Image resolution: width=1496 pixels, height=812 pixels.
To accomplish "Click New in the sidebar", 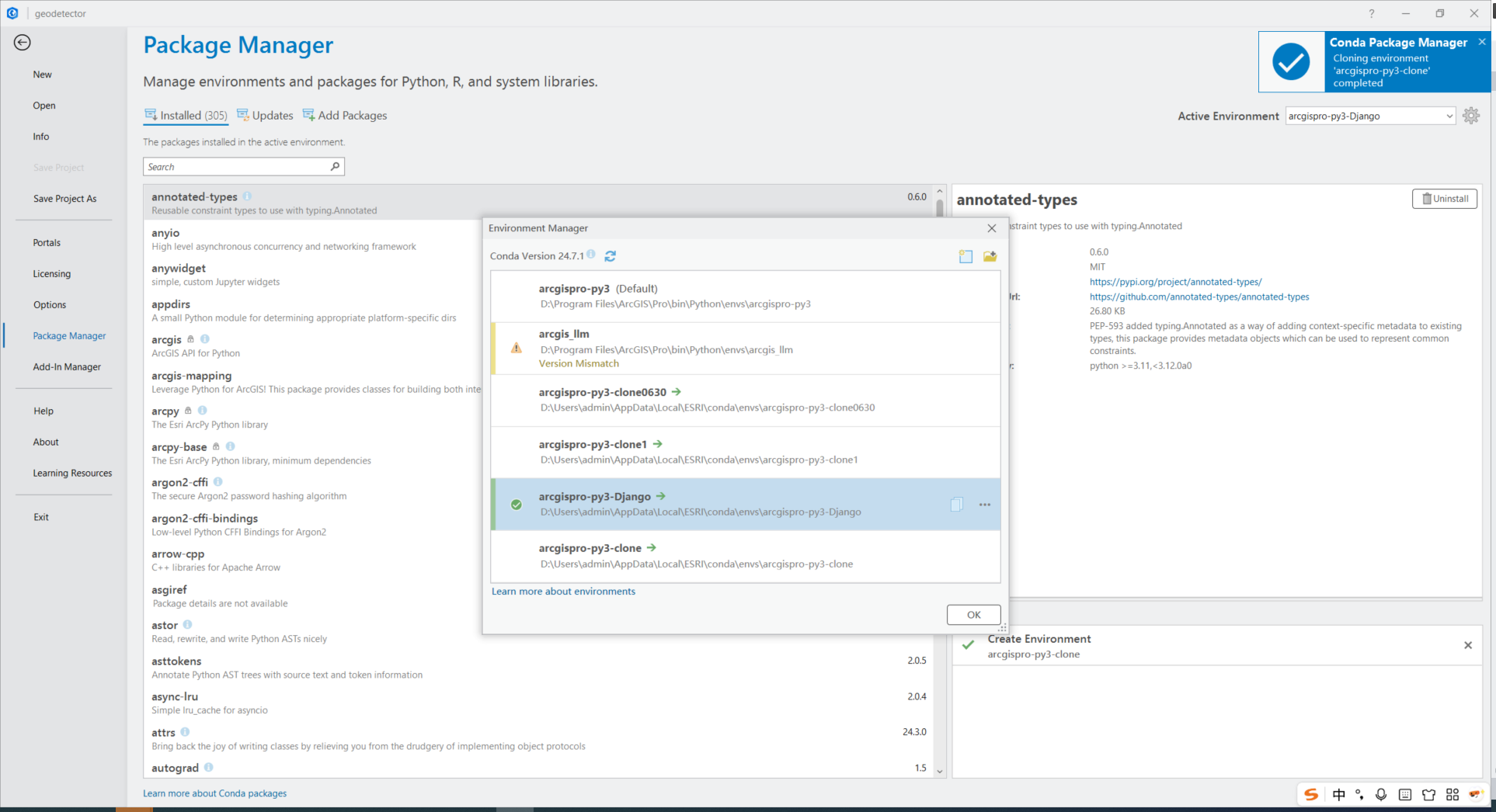I will [43, 75].
